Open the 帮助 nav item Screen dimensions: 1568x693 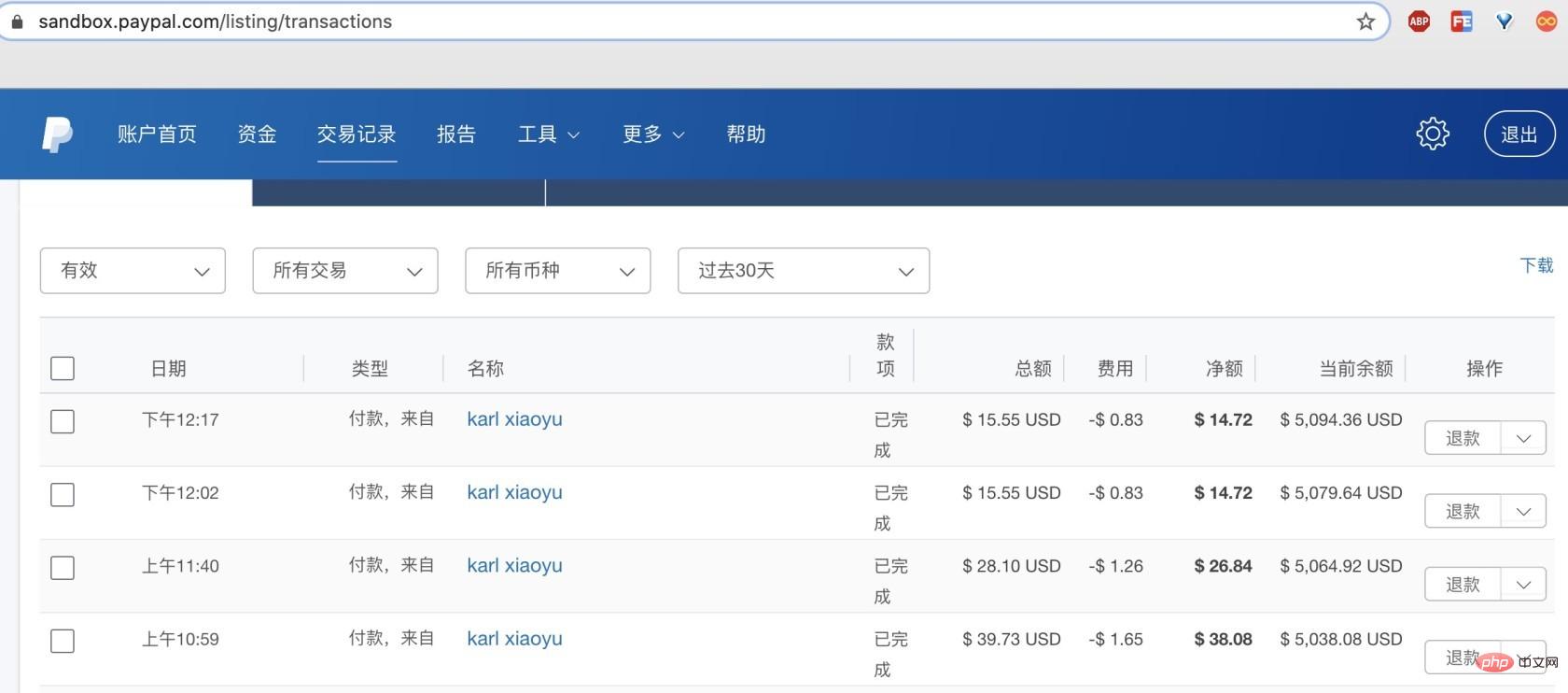pos(746,134)
